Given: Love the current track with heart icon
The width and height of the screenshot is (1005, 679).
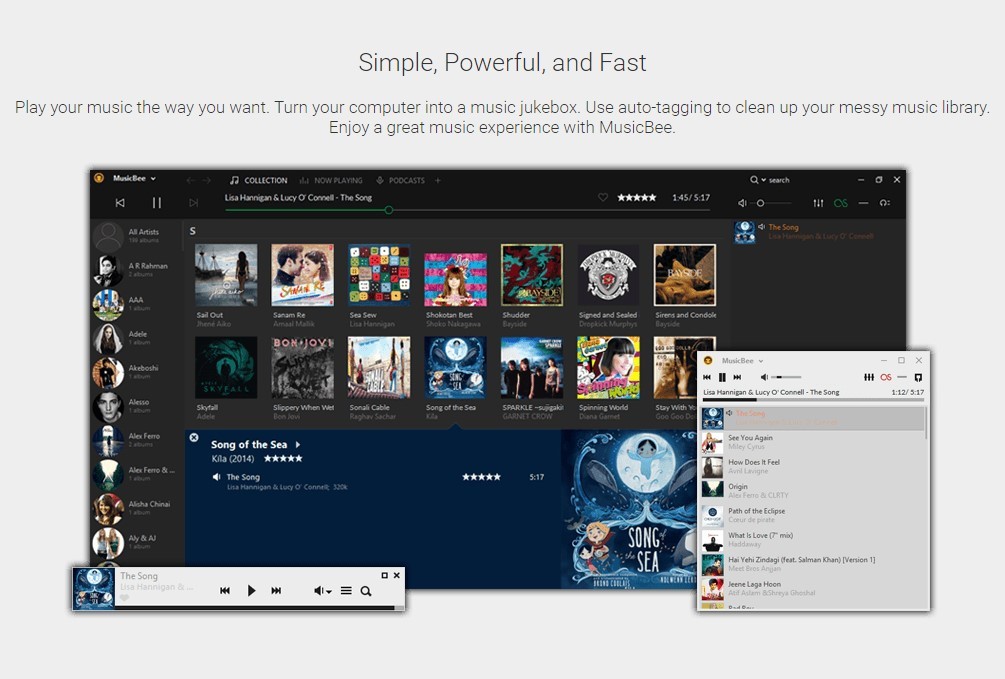Looking at the screenshot, I should 602,197.
